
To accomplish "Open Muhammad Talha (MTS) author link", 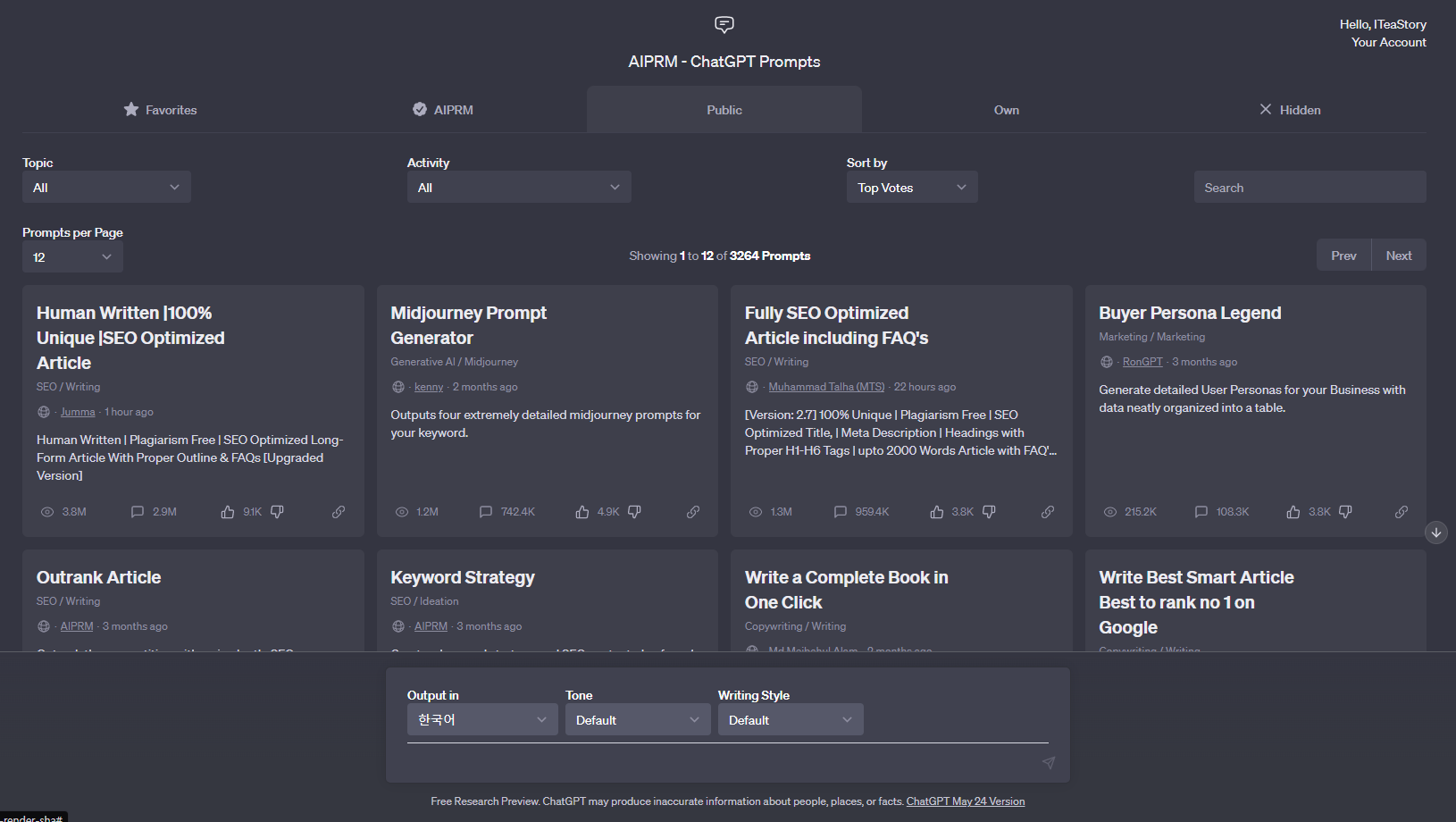I will click(826, 387).
